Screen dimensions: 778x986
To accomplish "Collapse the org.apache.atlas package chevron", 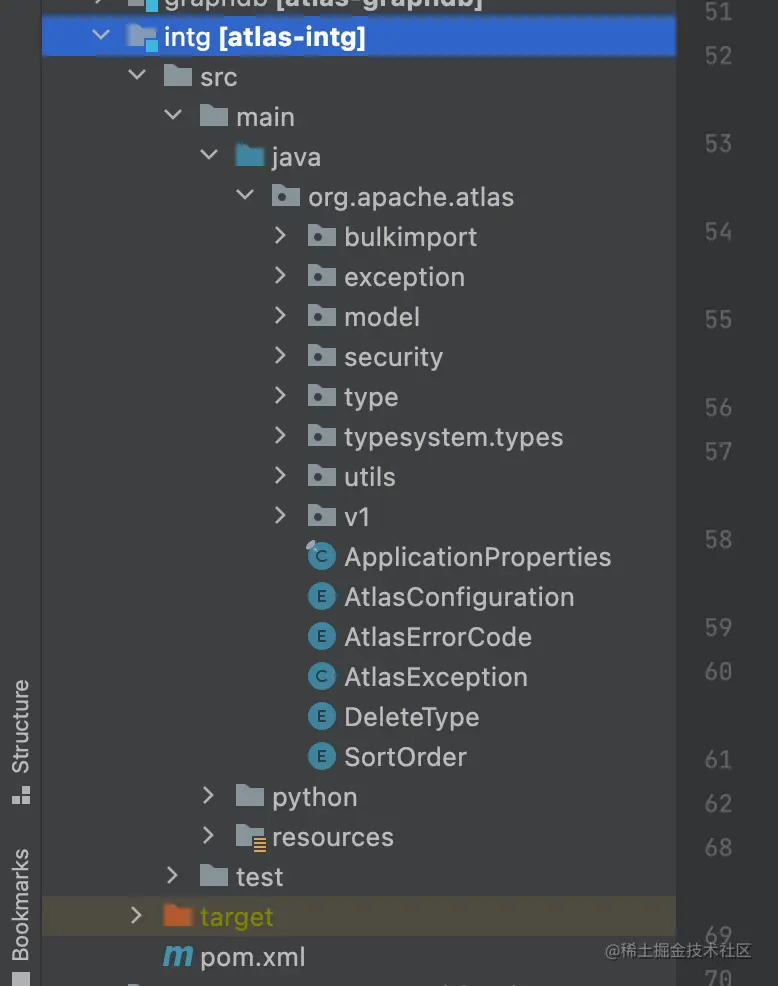I will pyautogui.click(x=245, y=195).
